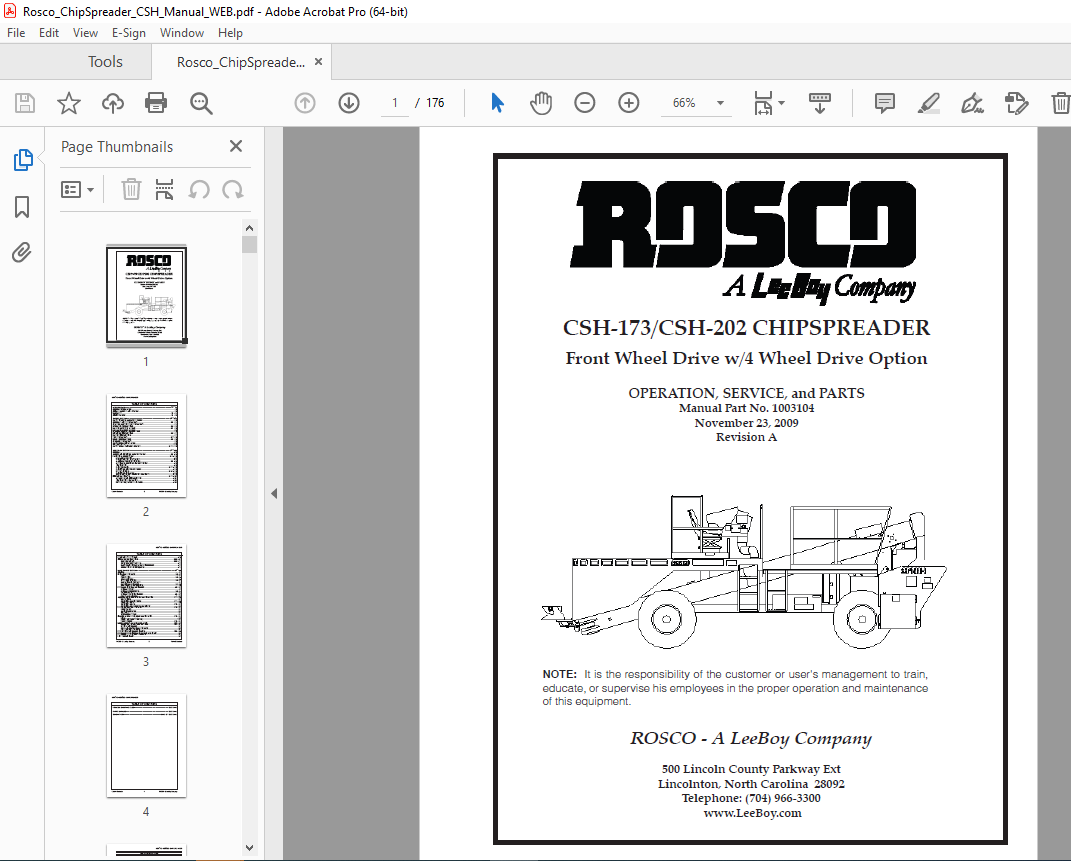Screen dimensions: 1071x861
Task: Open the View menu
Action: [x=85, y=33]
